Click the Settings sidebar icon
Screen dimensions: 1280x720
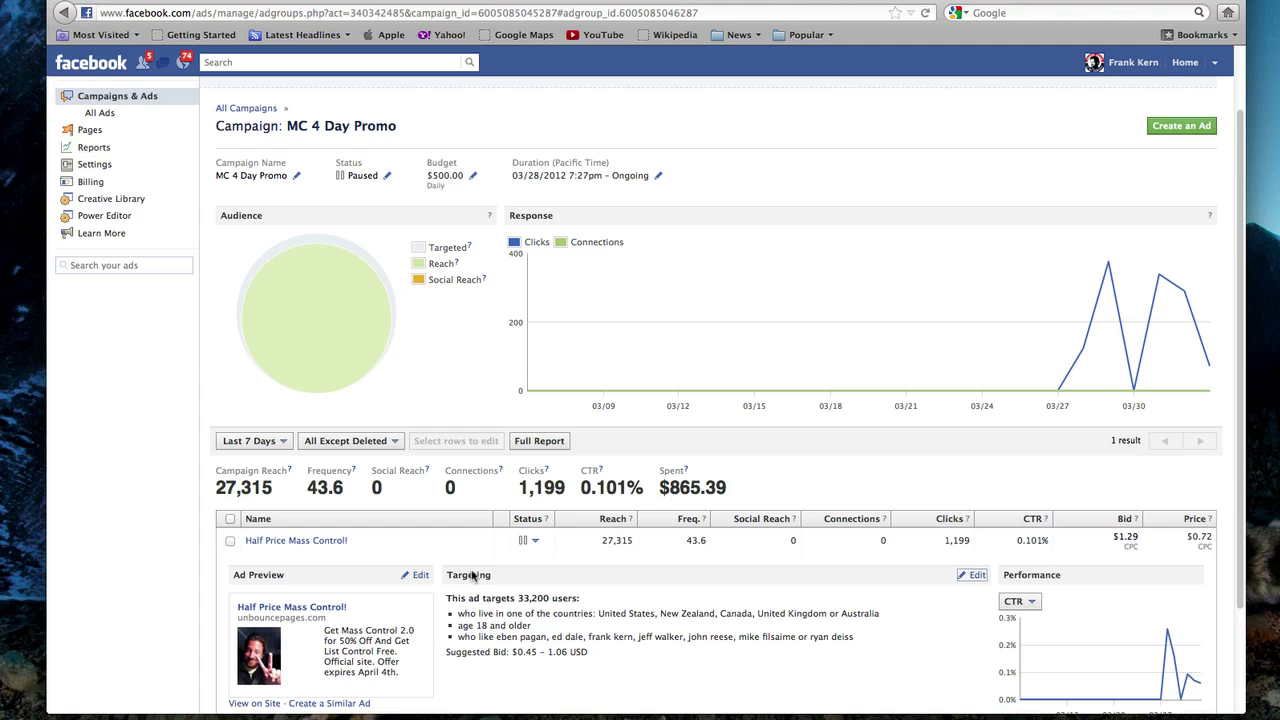coord(67,164)
